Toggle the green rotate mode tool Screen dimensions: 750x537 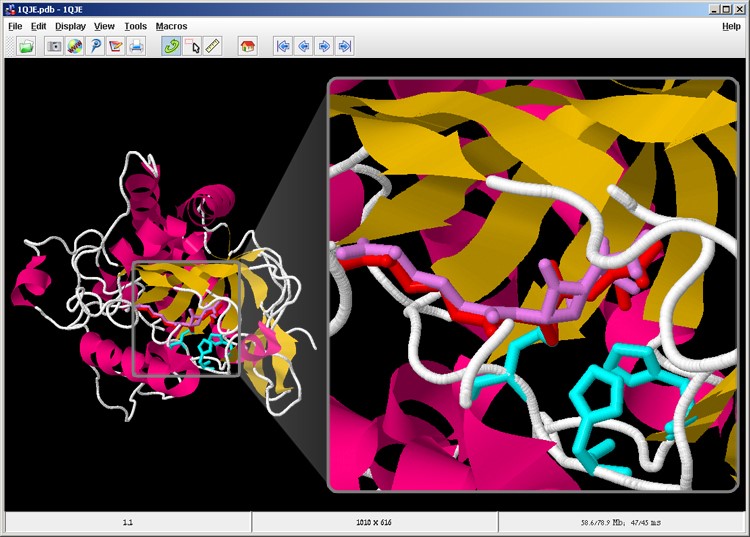[x=171, y=46]
